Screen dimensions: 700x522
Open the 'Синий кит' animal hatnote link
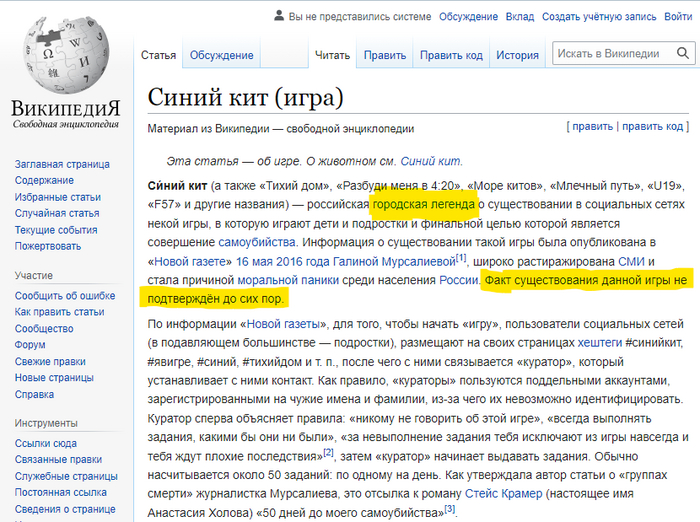click(x=430, y=161)
